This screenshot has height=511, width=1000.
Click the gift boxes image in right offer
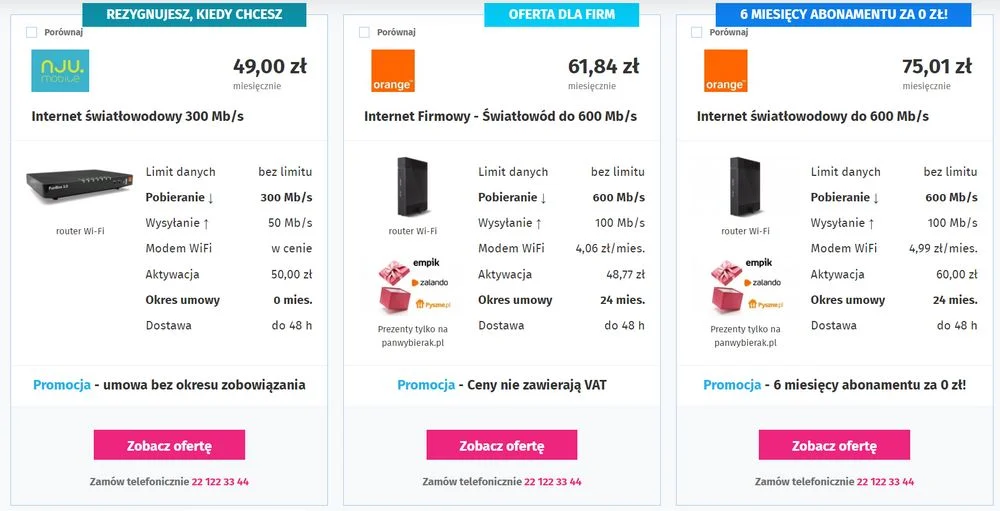pyautogui.click(x=746, y=286)
